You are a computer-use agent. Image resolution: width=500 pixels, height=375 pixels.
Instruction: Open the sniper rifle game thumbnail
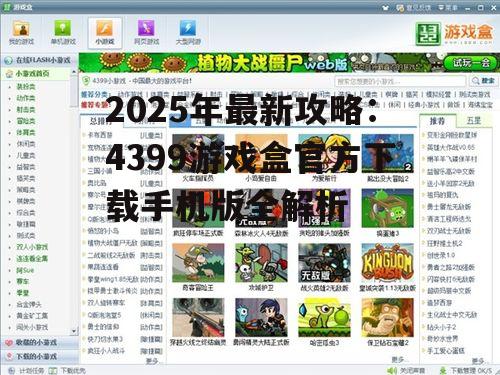click(x=198, y=317)
